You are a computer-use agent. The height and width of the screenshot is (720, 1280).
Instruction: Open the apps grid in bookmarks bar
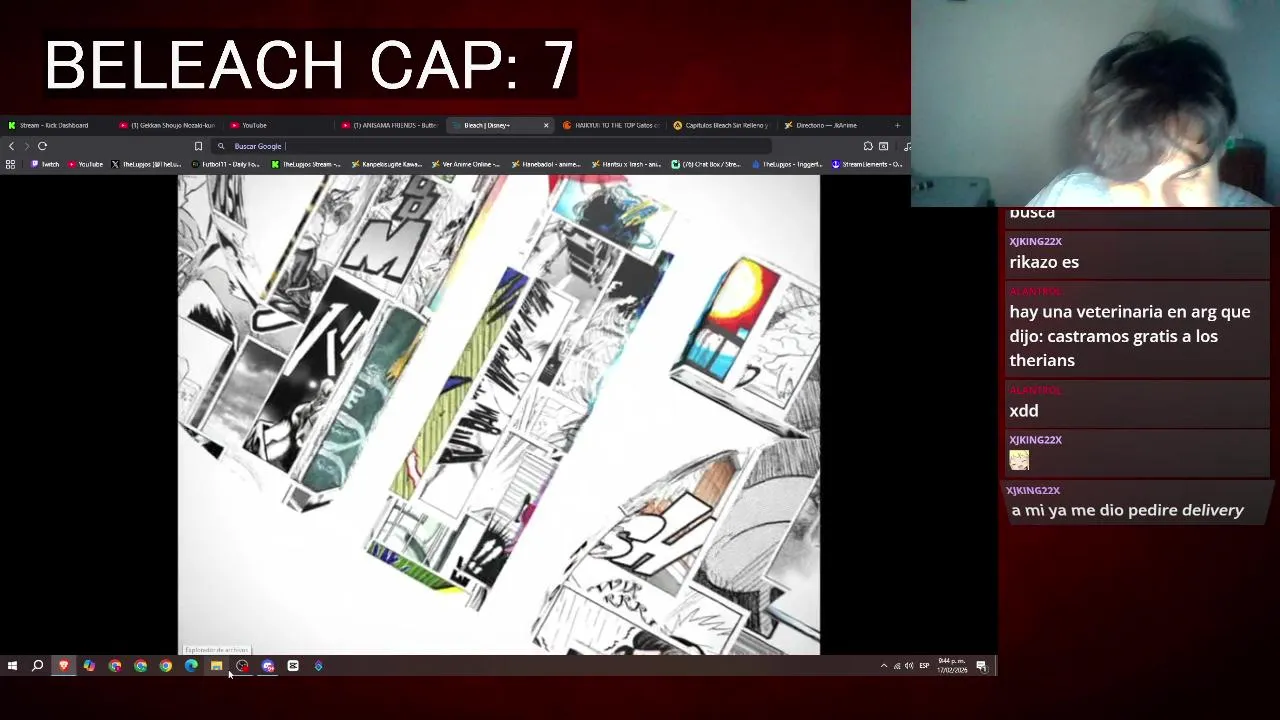coord(10,164)
